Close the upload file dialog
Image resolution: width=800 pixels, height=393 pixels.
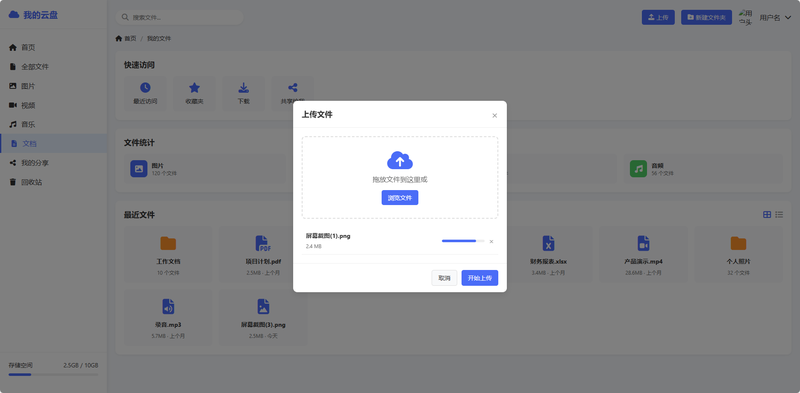pyautogui.click(x=494, y=116)
